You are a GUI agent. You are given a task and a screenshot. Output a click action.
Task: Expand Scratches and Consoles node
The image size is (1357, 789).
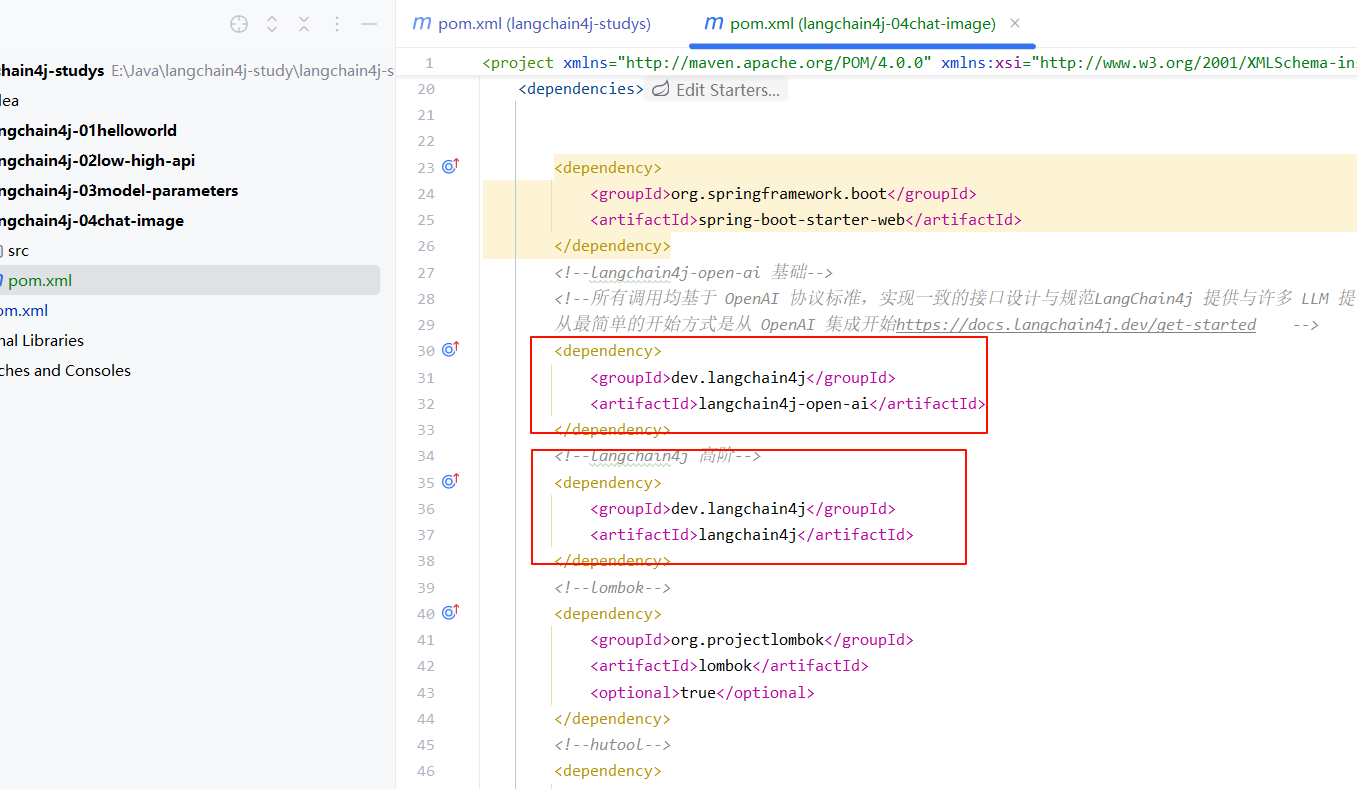point(65,370)
